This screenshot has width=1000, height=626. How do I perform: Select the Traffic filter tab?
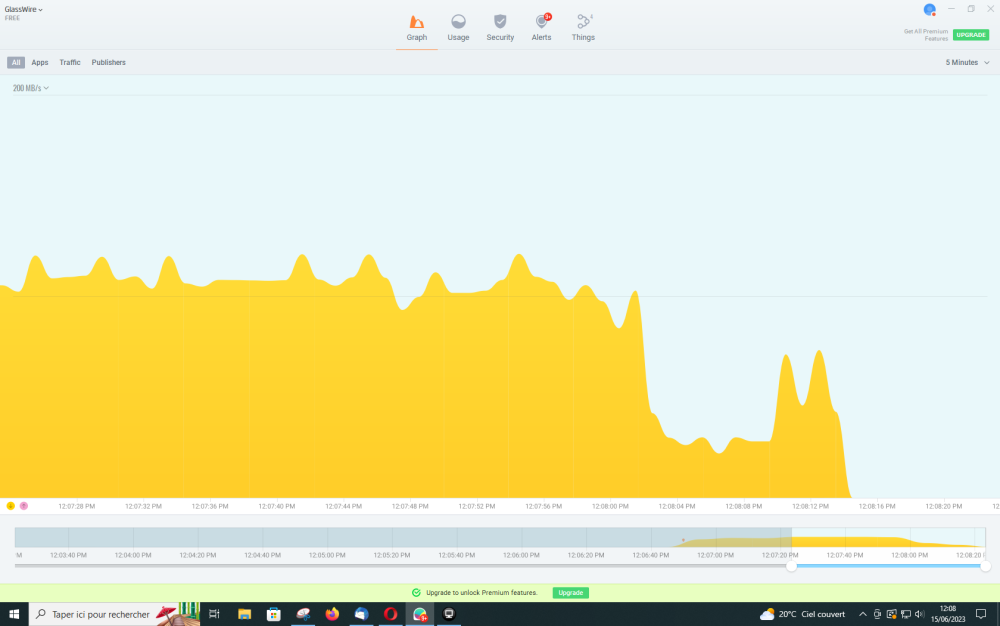click(70, 62)
